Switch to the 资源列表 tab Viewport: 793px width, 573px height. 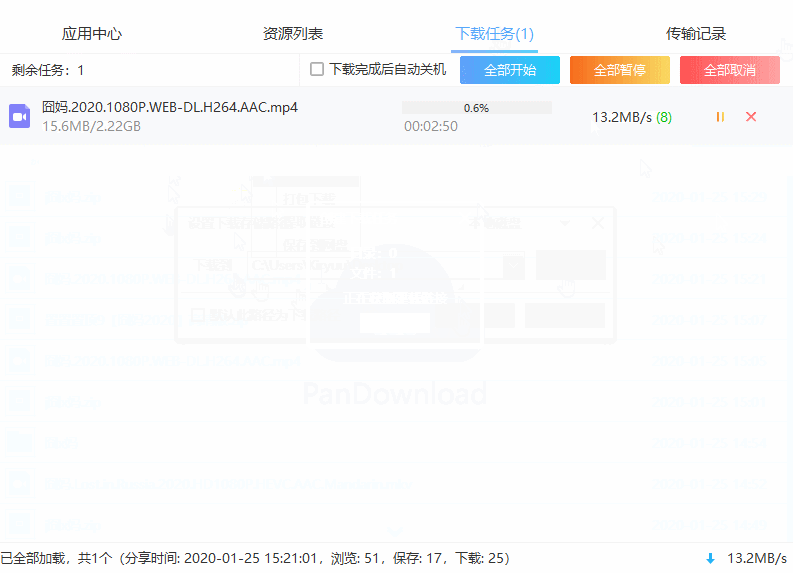coord(293,34)
